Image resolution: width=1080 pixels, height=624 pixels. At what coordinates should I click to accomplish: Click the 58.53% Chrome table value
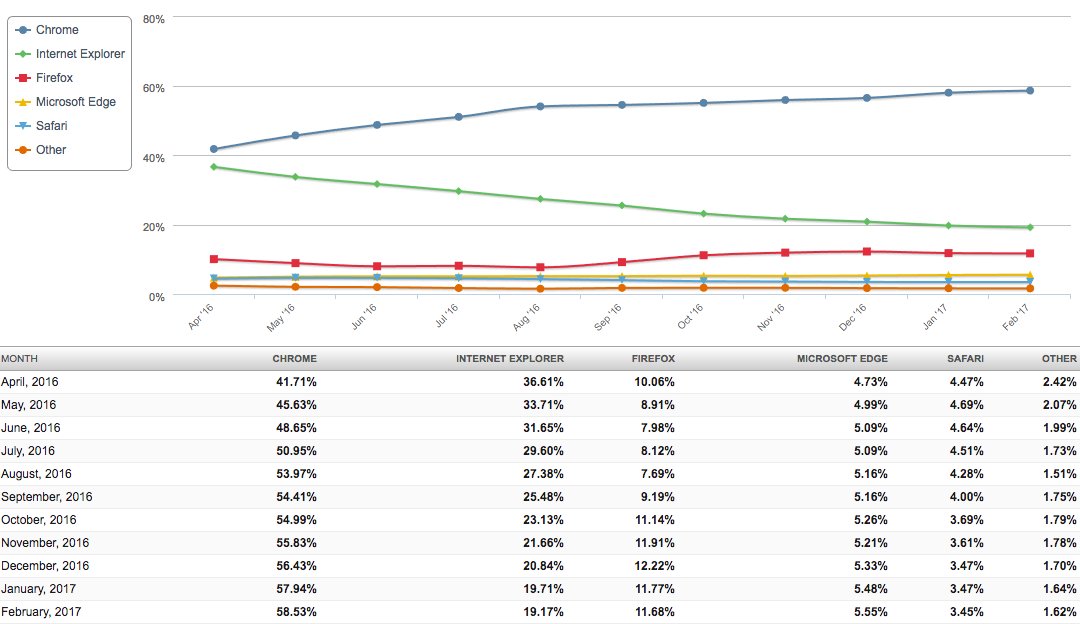(x=296, y=612)
